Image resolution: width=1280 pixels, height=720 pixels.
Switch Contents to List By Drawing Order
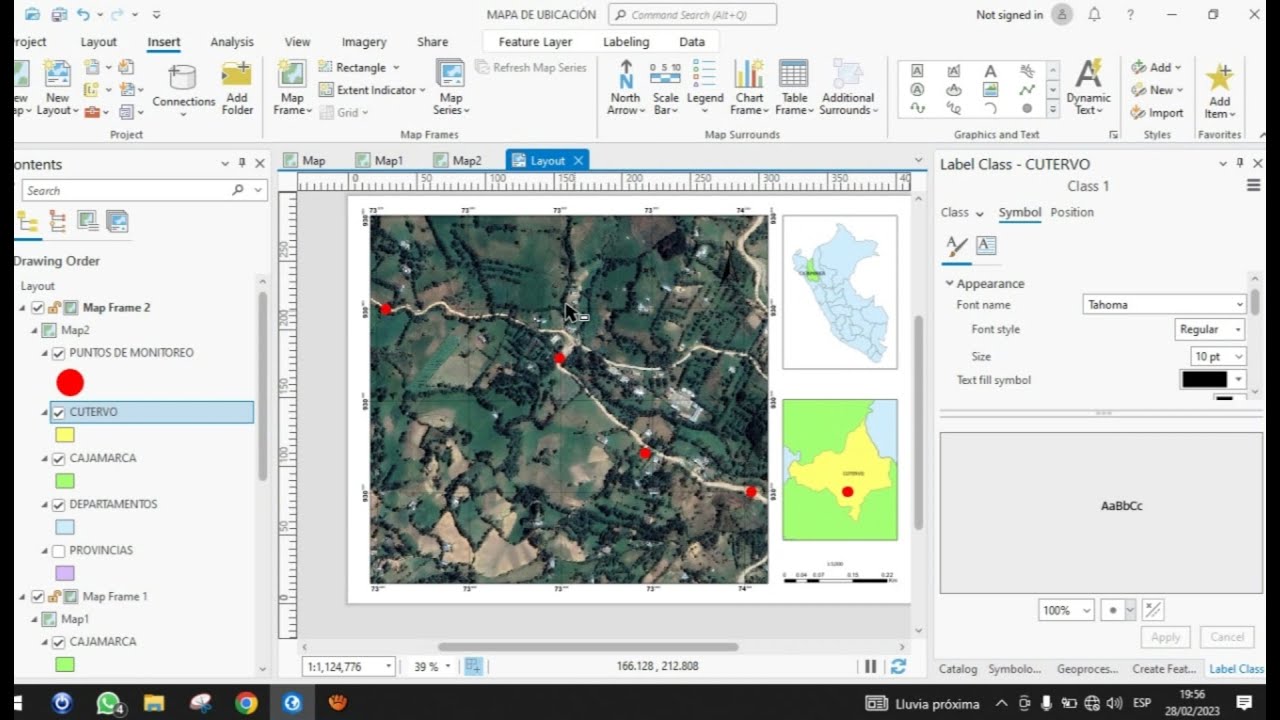point(27,222)
